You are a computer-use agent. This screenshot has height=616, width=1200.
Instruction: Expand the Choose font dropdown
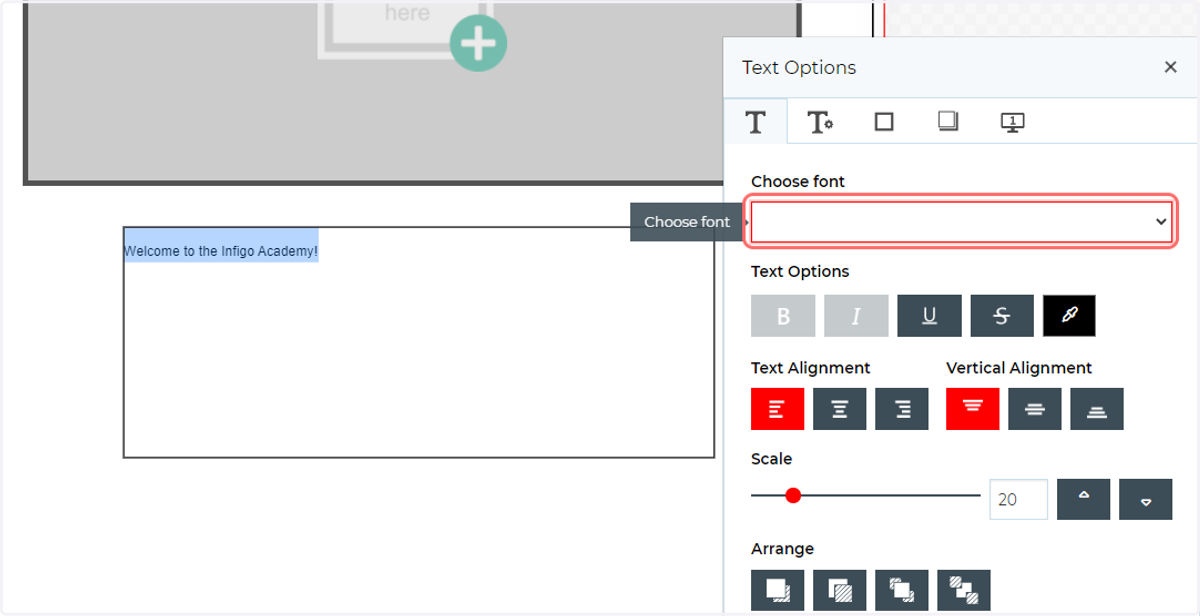(962, 222)
